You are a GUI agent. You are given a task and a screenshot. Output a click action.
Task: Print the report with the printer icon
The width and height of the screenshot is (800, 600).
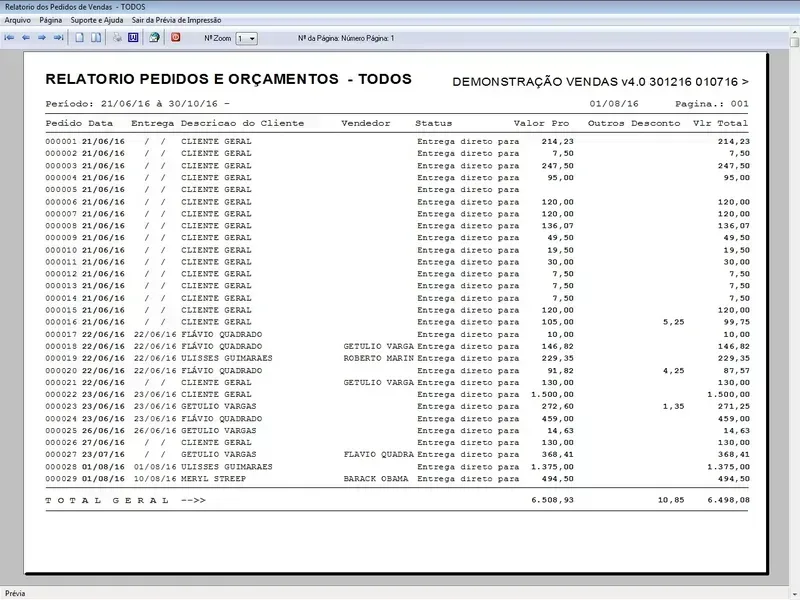(x=117, y=38)
